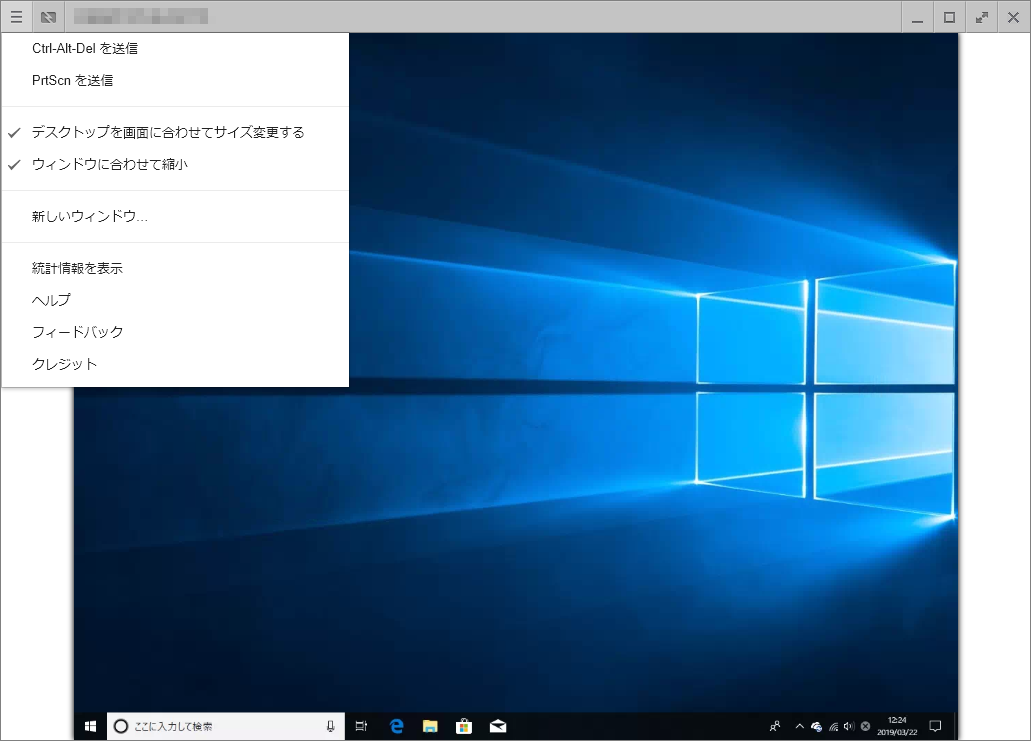Expand the hidden icons chevron in the tray
This screenshot has width=1031, height=741.
click(799, 726)
